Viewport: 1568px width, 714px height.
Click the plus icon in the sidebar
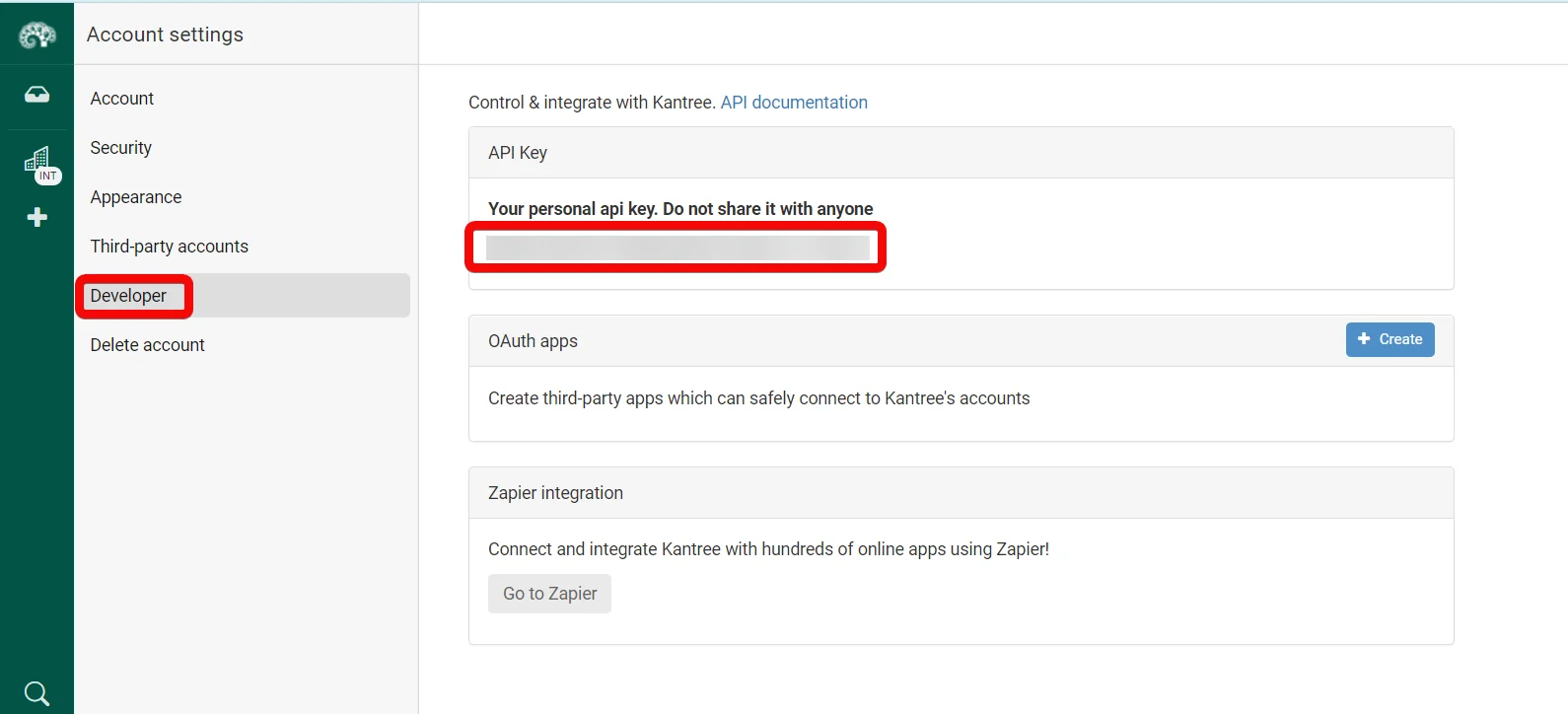(37, 217)
